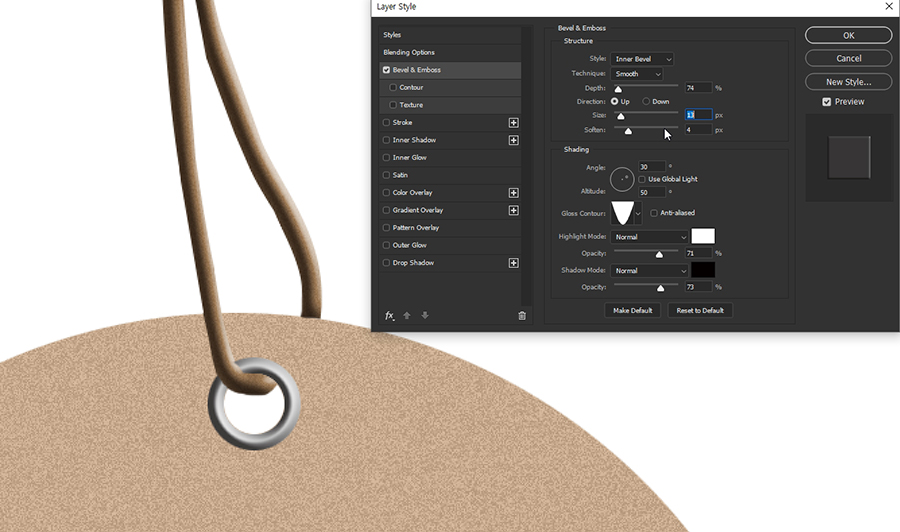Open the black Shadow color swatch
The width and height of the screenshot is (900, 532).
(x=703, y=270)
